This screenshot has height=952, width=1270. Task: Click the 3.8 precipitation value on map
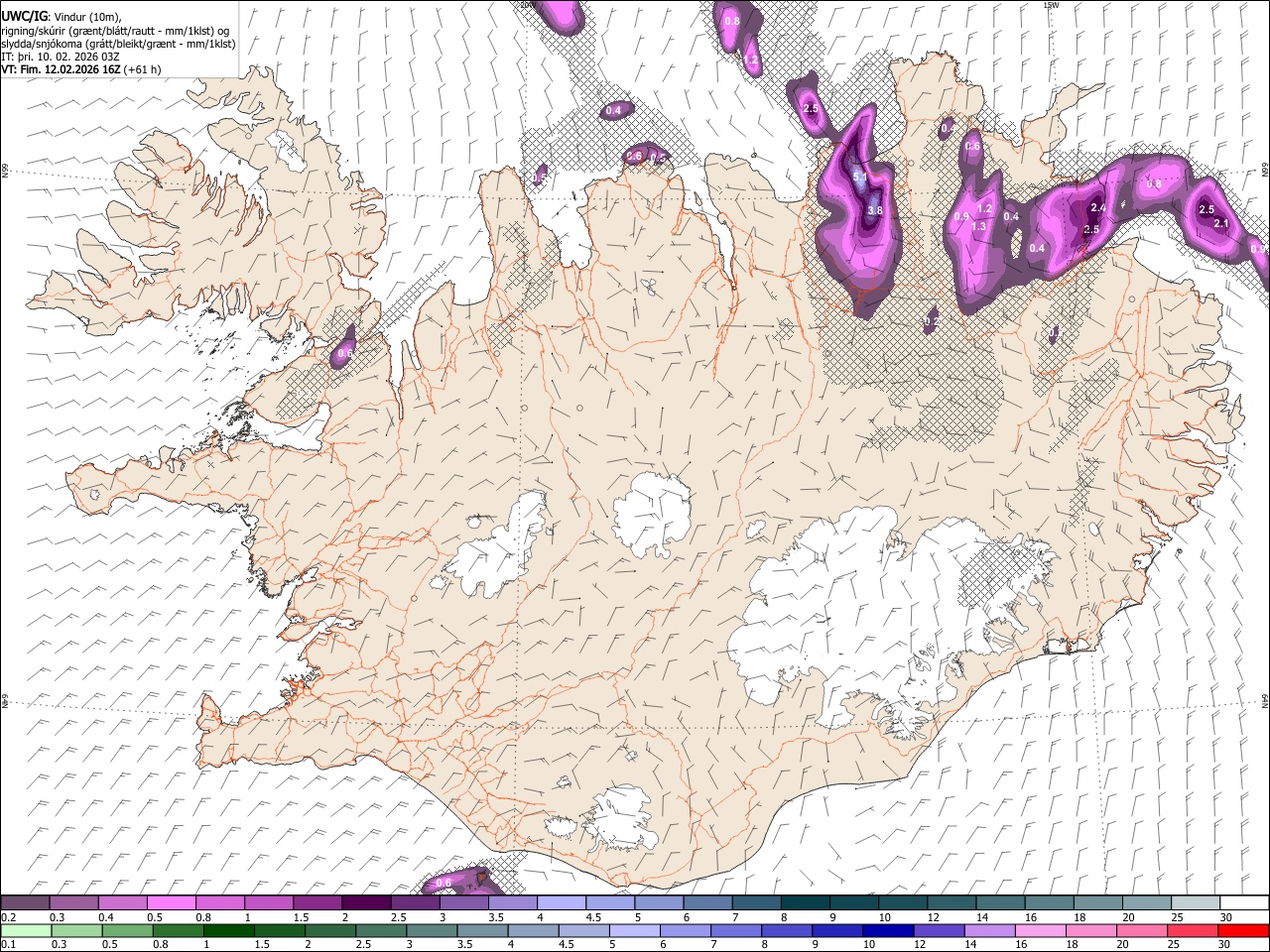[x=875, y=210]
